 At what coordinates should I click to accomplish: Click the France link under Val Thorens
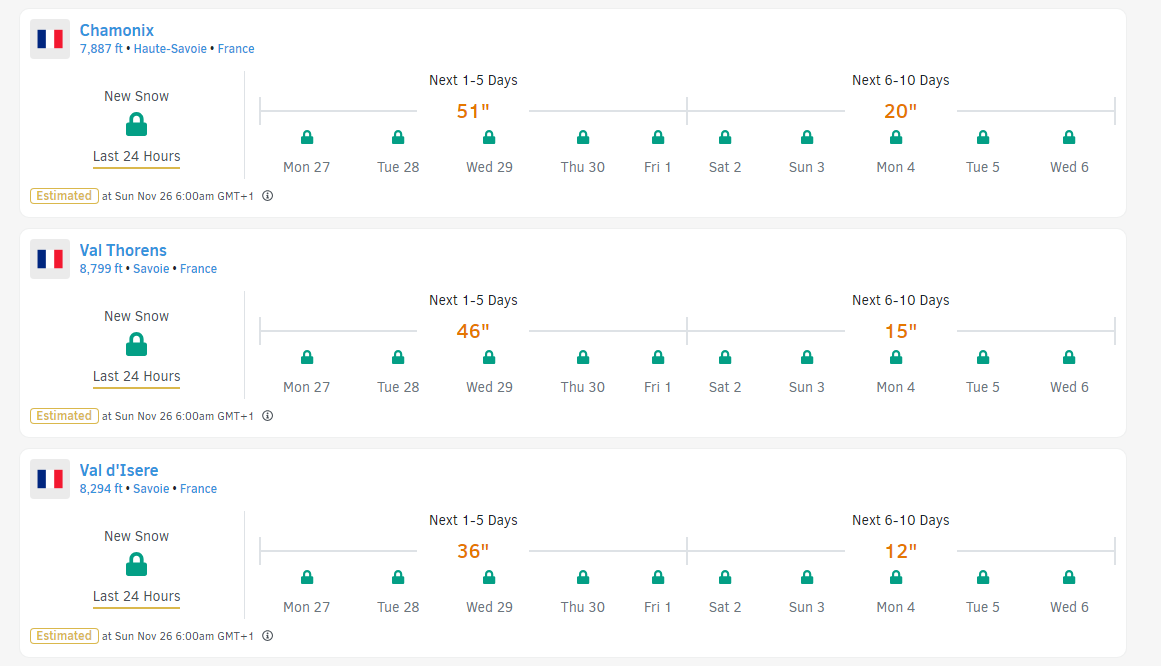pos(198,269)
